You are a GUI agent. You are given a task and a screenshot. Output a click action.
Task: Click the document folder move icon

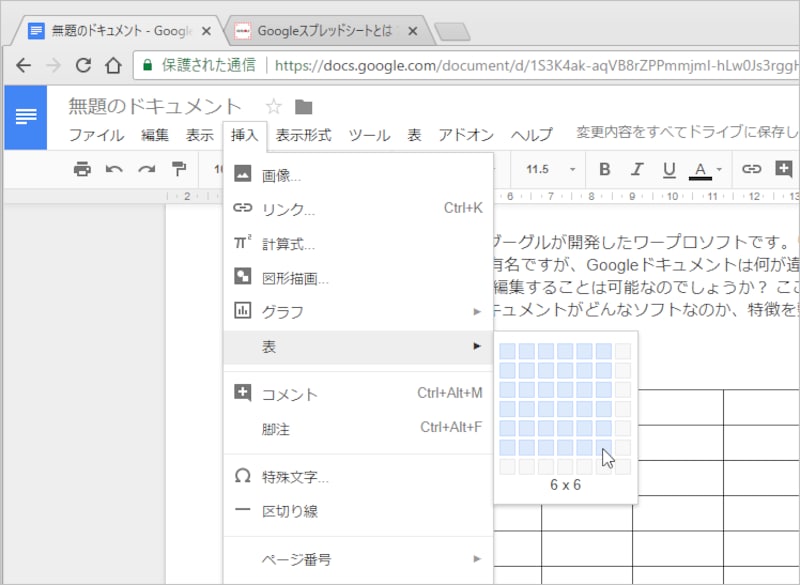click(x=303, y=105)
